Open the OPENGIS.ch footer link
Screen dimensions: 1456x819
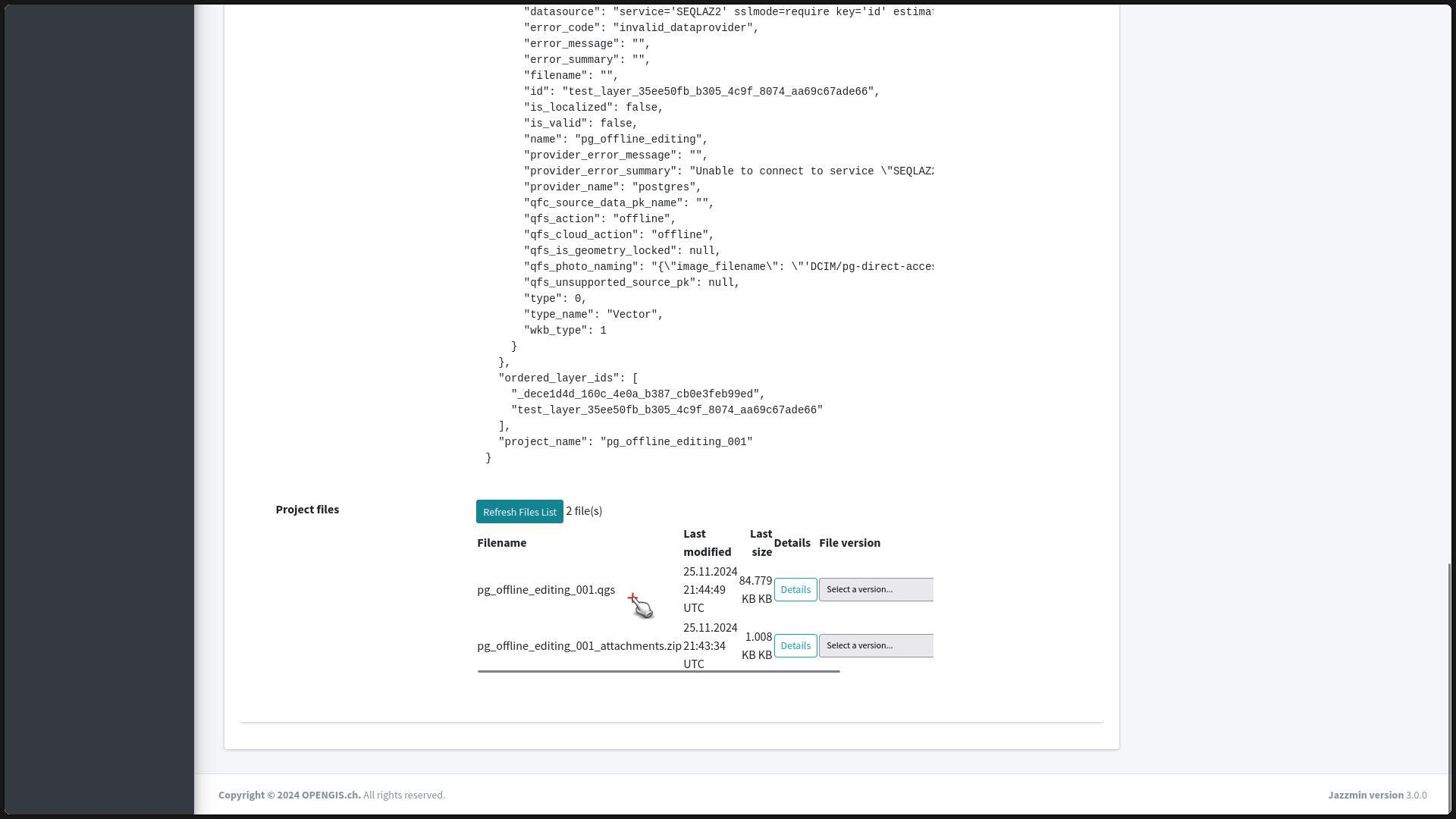[x=331, y=795]
